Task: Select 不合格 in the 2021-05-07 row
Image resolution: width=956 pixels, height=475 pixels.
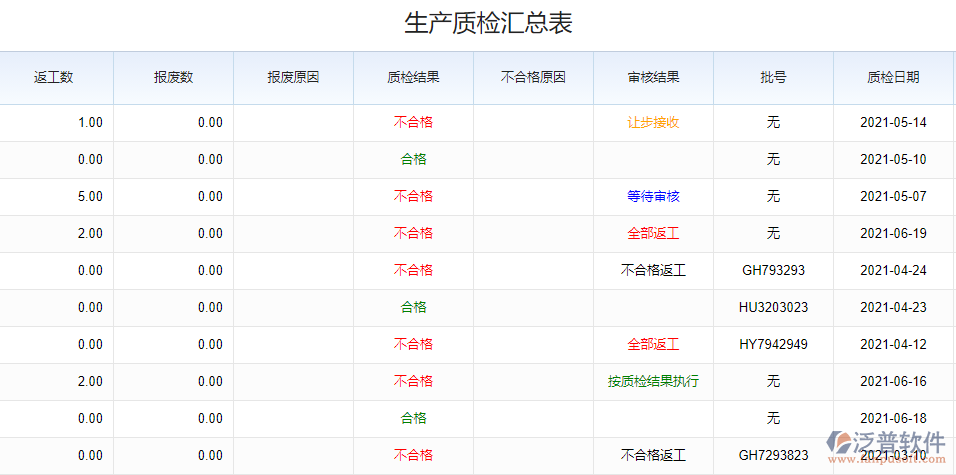Action: (x=413, y=196)
